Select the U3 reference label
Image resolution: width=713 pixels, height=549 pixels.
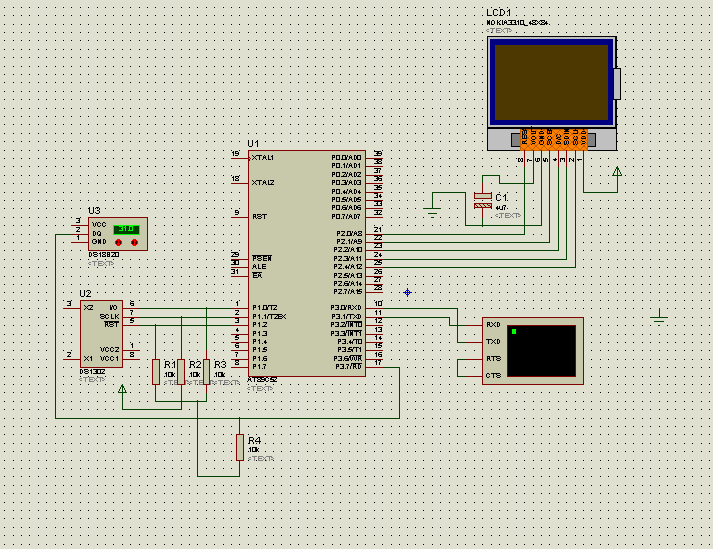pyautogui.click(x=94, y=211)
